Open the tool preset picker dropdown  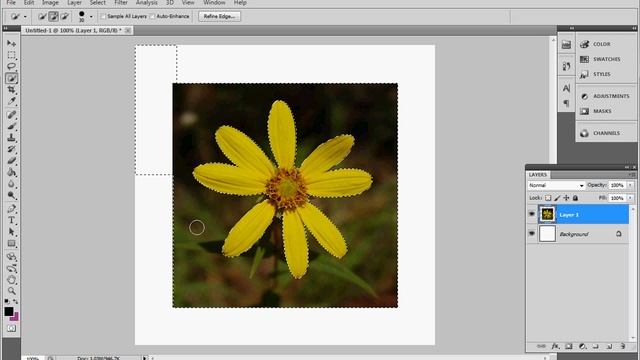25,17
